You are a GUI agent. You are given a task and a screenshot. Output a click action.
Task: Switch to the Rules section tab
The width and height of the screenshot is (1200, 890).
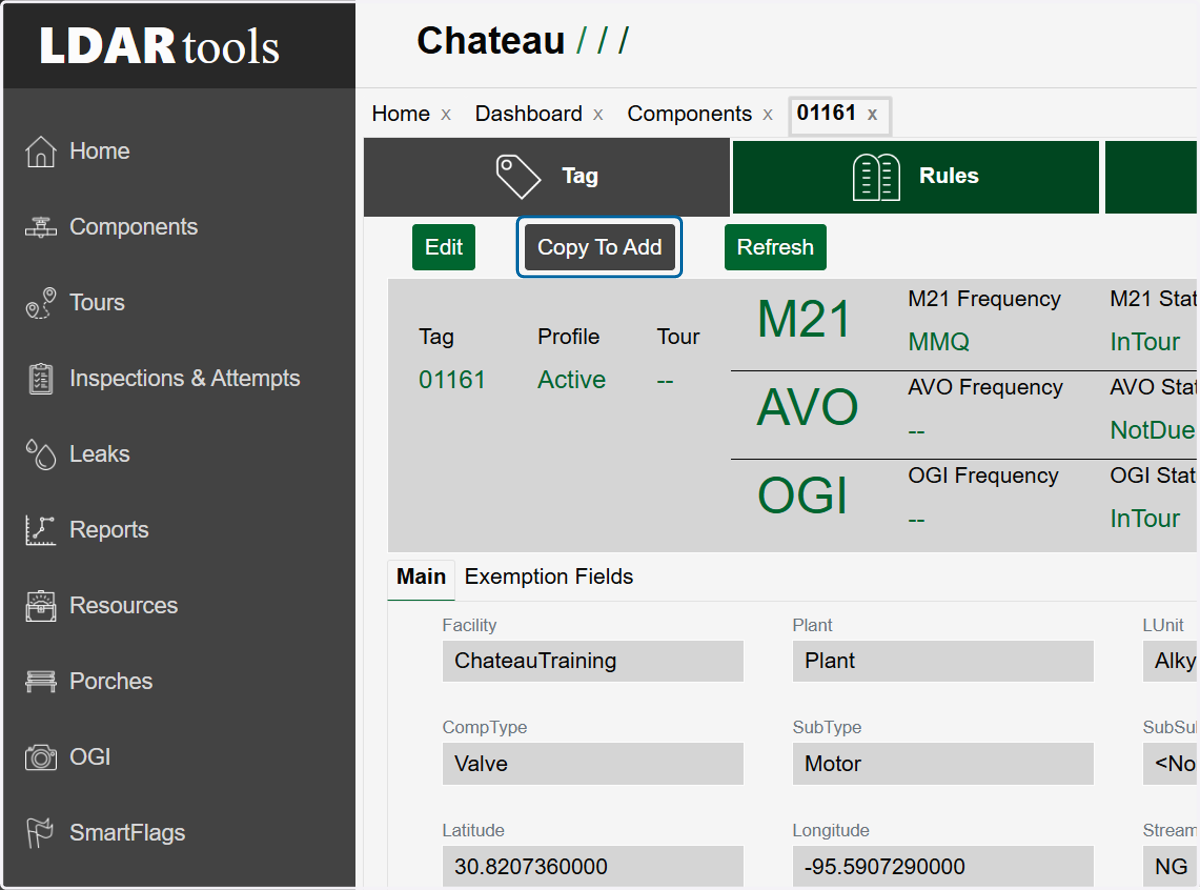point(915,177)
